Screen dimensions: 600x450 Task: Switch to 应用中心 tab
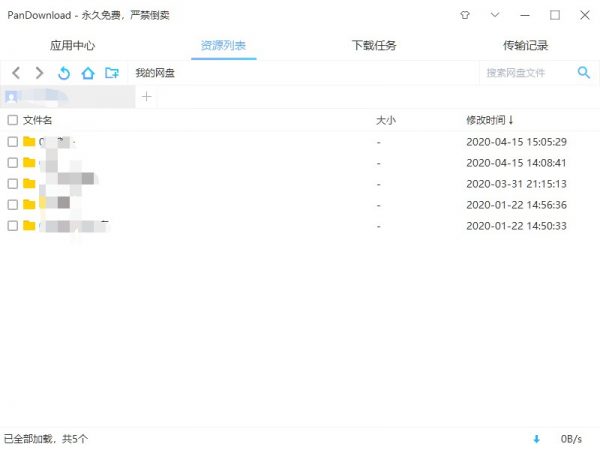tap(72, 46)
